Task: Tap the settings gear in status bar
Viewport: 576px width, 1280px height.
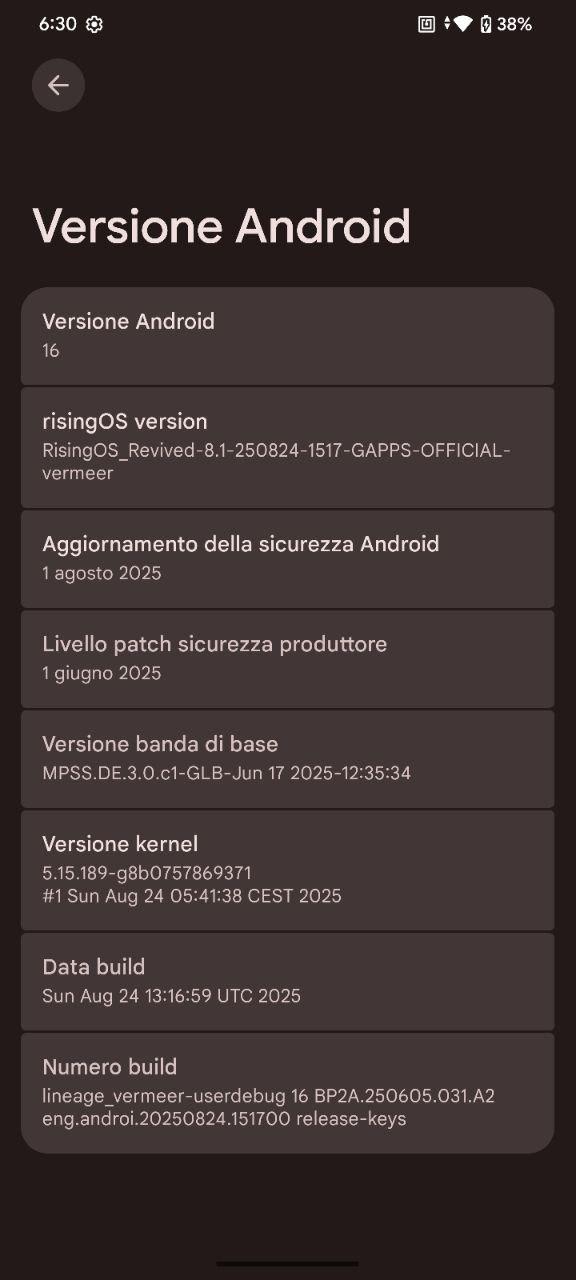Action: 94,25
